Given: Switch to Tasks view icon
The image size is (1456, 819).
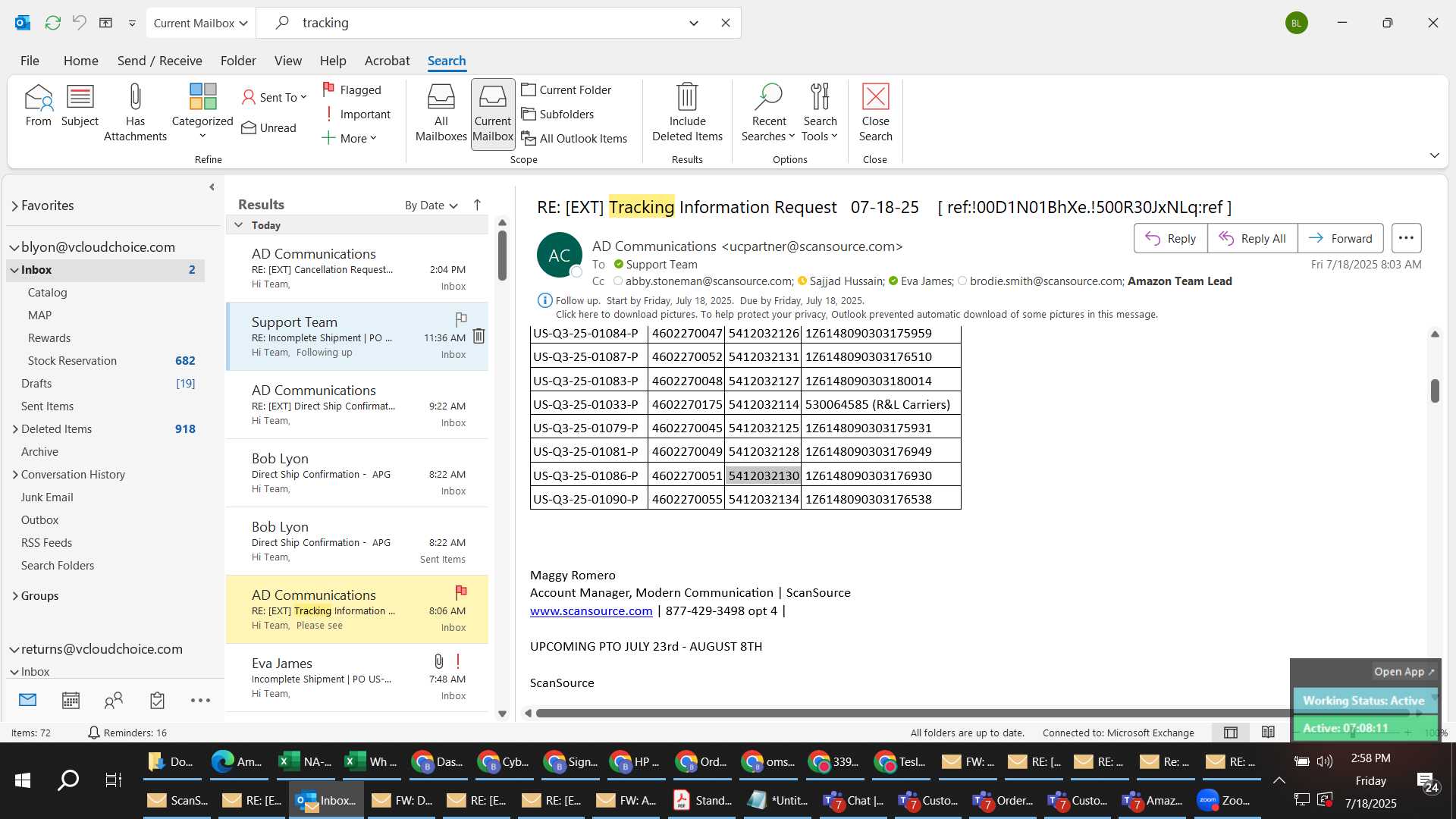Looking at the screenshot, I should 157,700.
